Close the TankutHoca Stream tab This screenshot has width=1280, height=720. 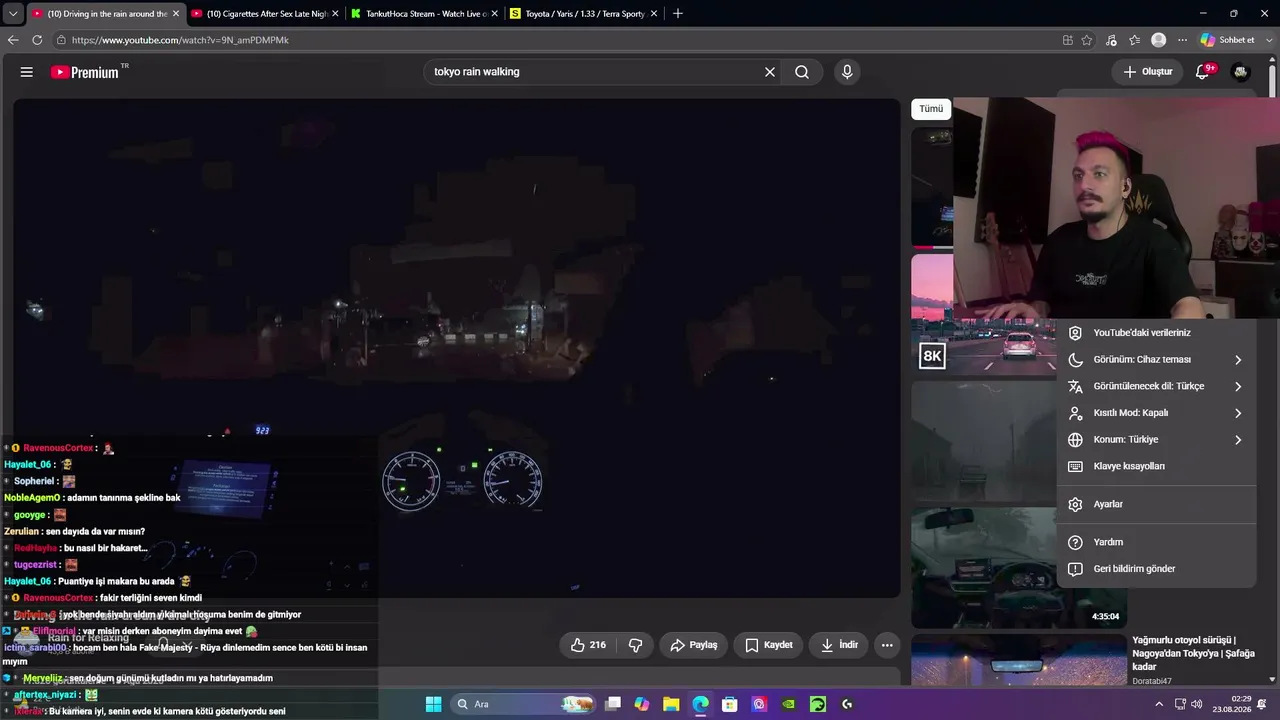[x=494, y=14]
